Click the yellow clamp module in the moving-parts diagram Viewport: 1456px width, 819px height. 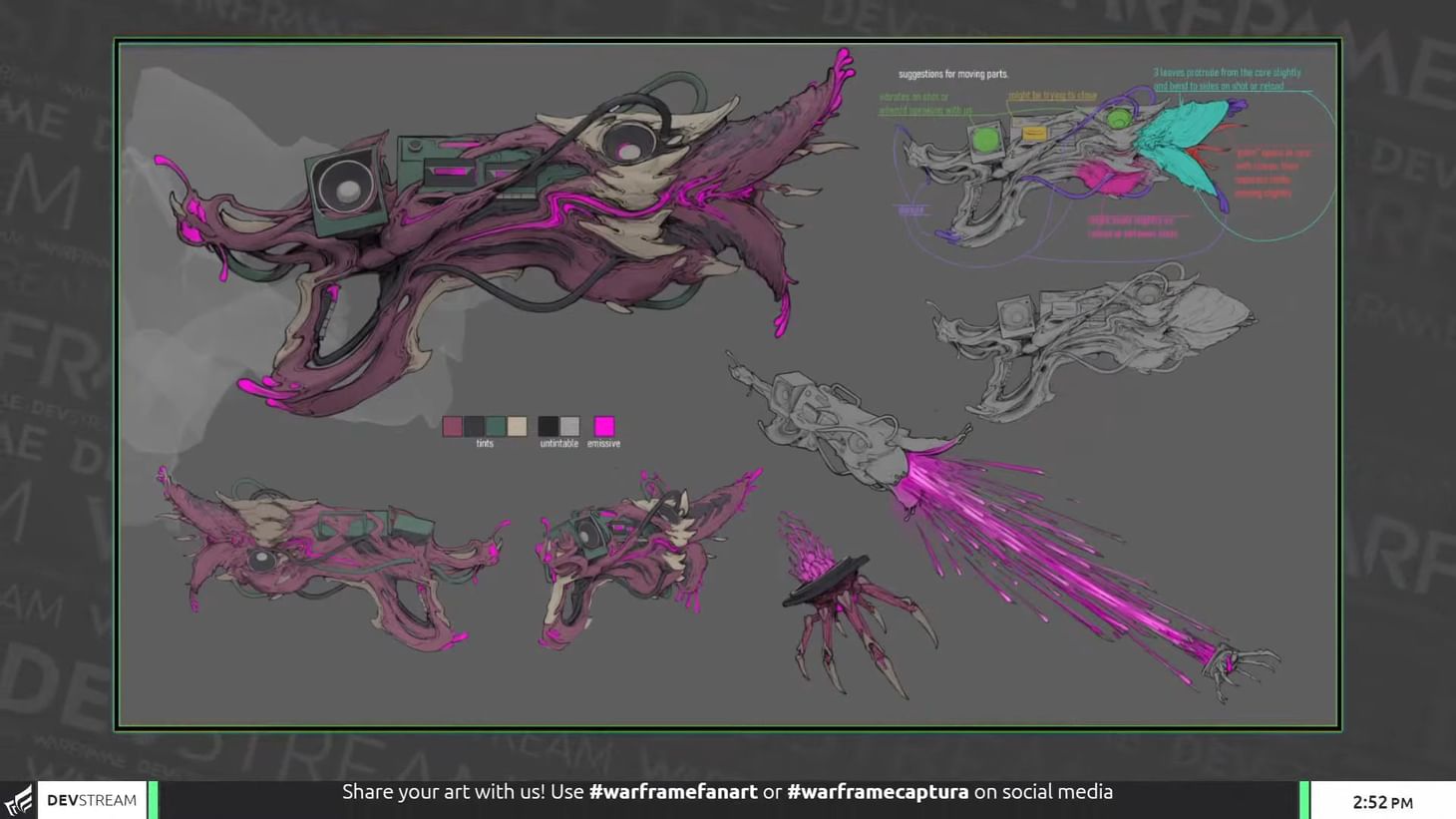click(x=1033, y=133)
